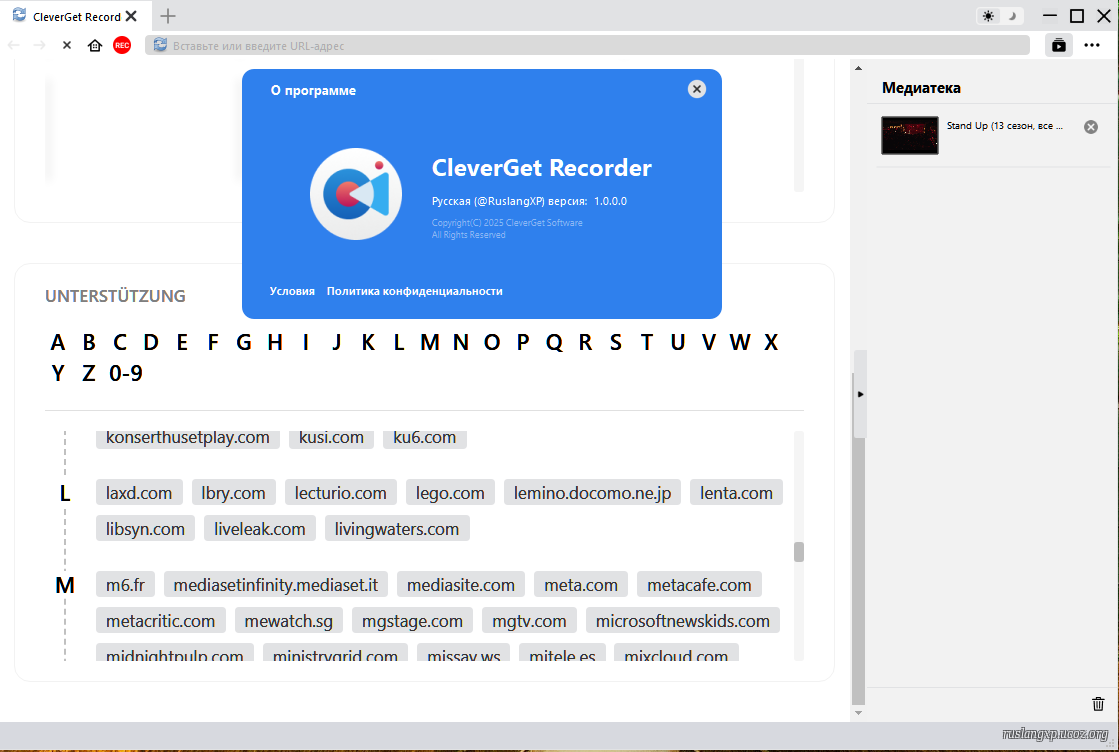Open the media library icon in toolbar
1119x752 pixels.
pyautogui.click(x=1058, y=45)
